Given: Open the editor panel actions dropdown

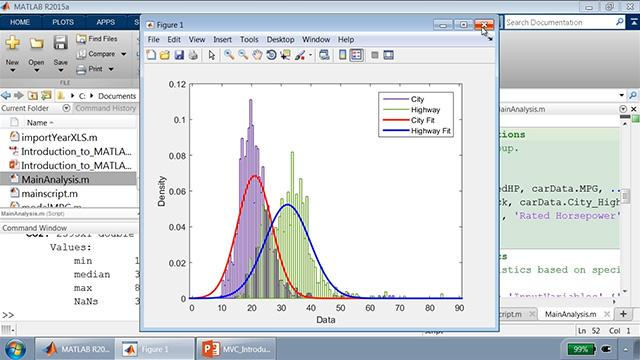Looking at the screenshot, I should point(623,109).
